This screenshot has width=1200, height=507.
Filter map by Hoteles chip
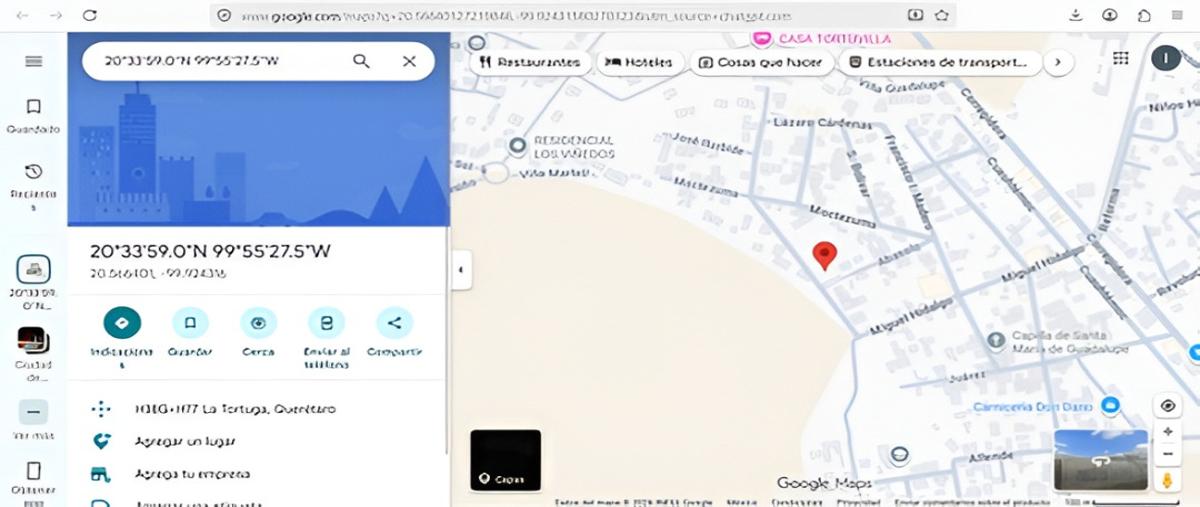[640, 62]
